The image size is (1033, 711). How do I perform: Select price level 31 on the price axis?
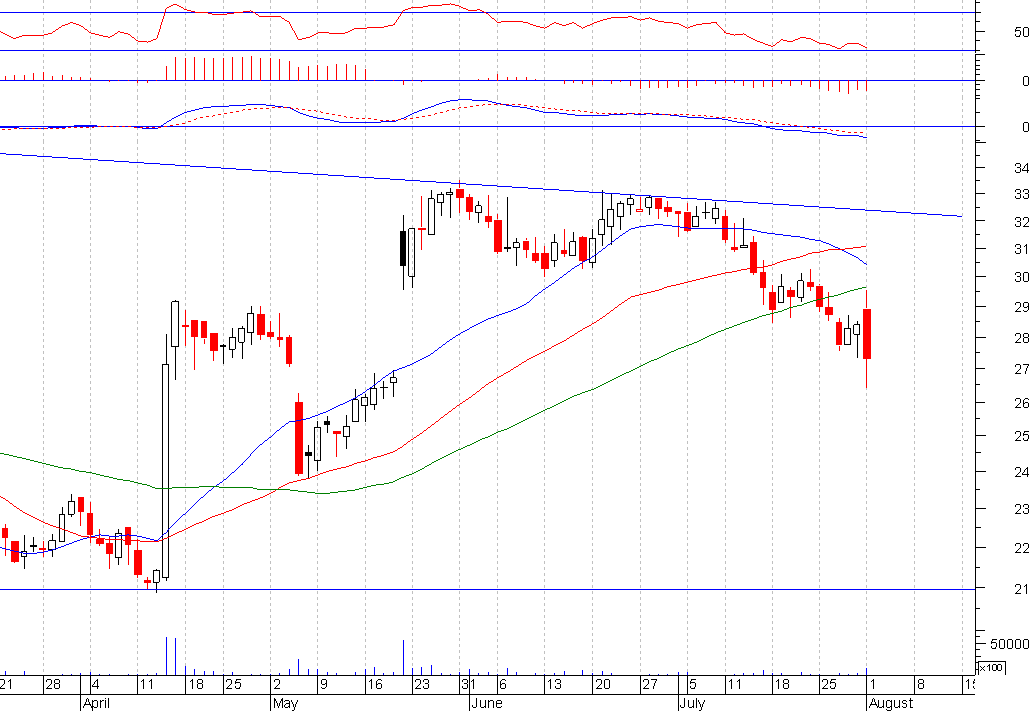(1022, 249)
